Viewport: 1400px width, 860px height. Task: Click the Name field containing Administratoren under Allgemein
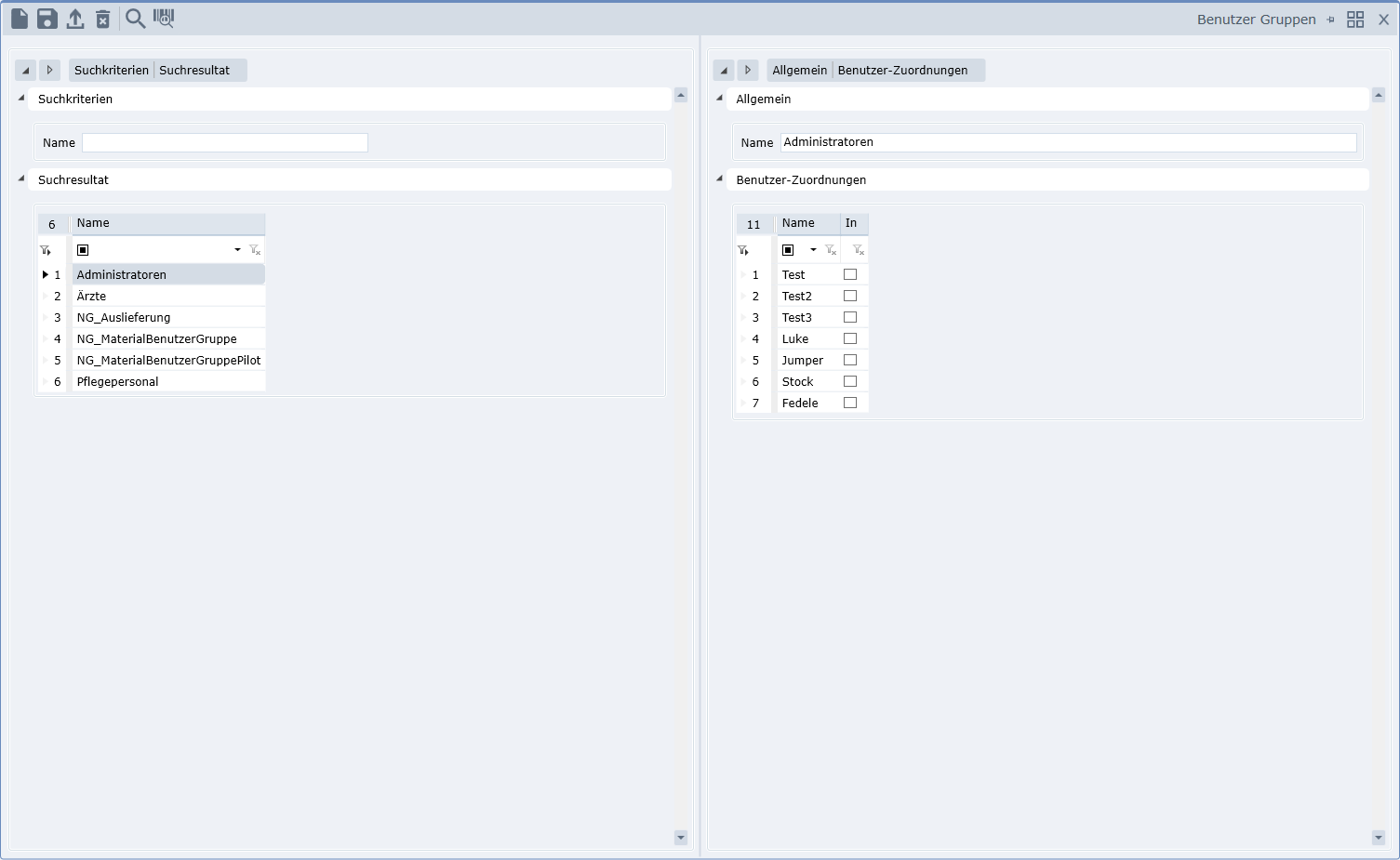[x=1068, y=142]
